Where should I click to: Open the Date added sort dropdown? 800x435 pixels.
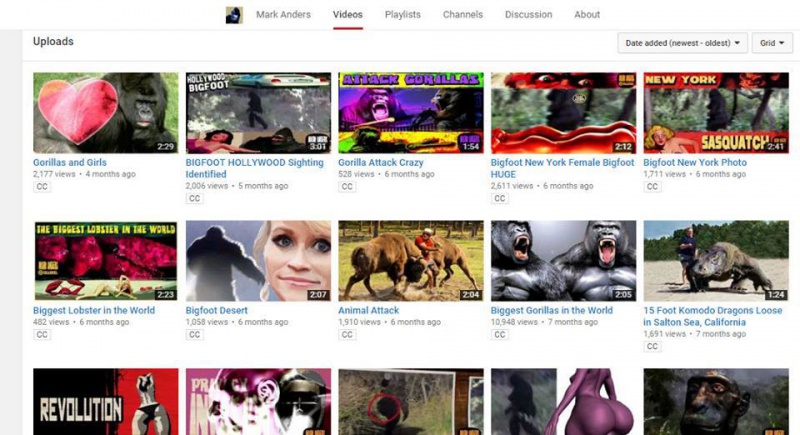tap(683, 43)
